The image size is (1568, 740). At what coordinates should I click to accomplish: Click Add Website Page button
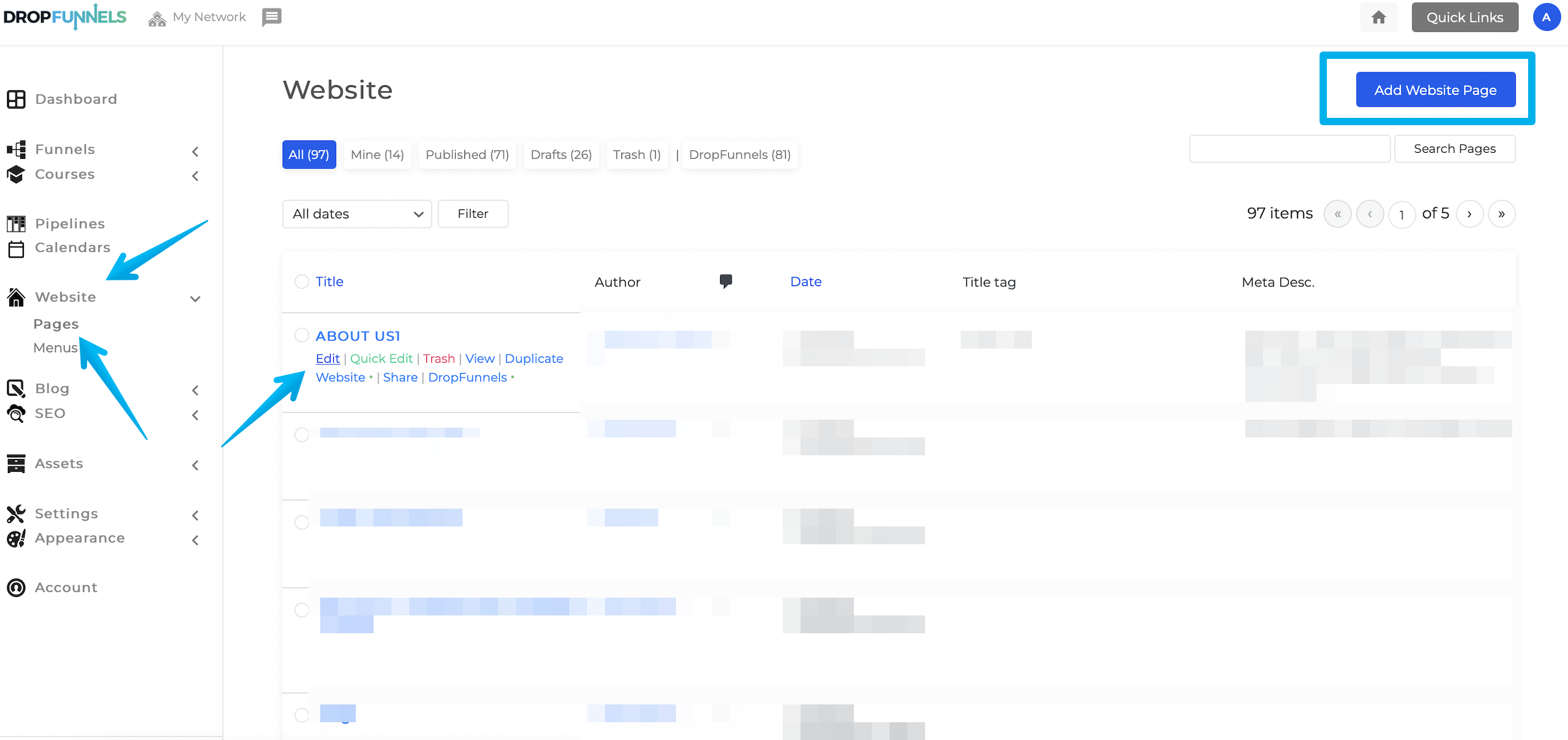click(x=1435, y=90)
